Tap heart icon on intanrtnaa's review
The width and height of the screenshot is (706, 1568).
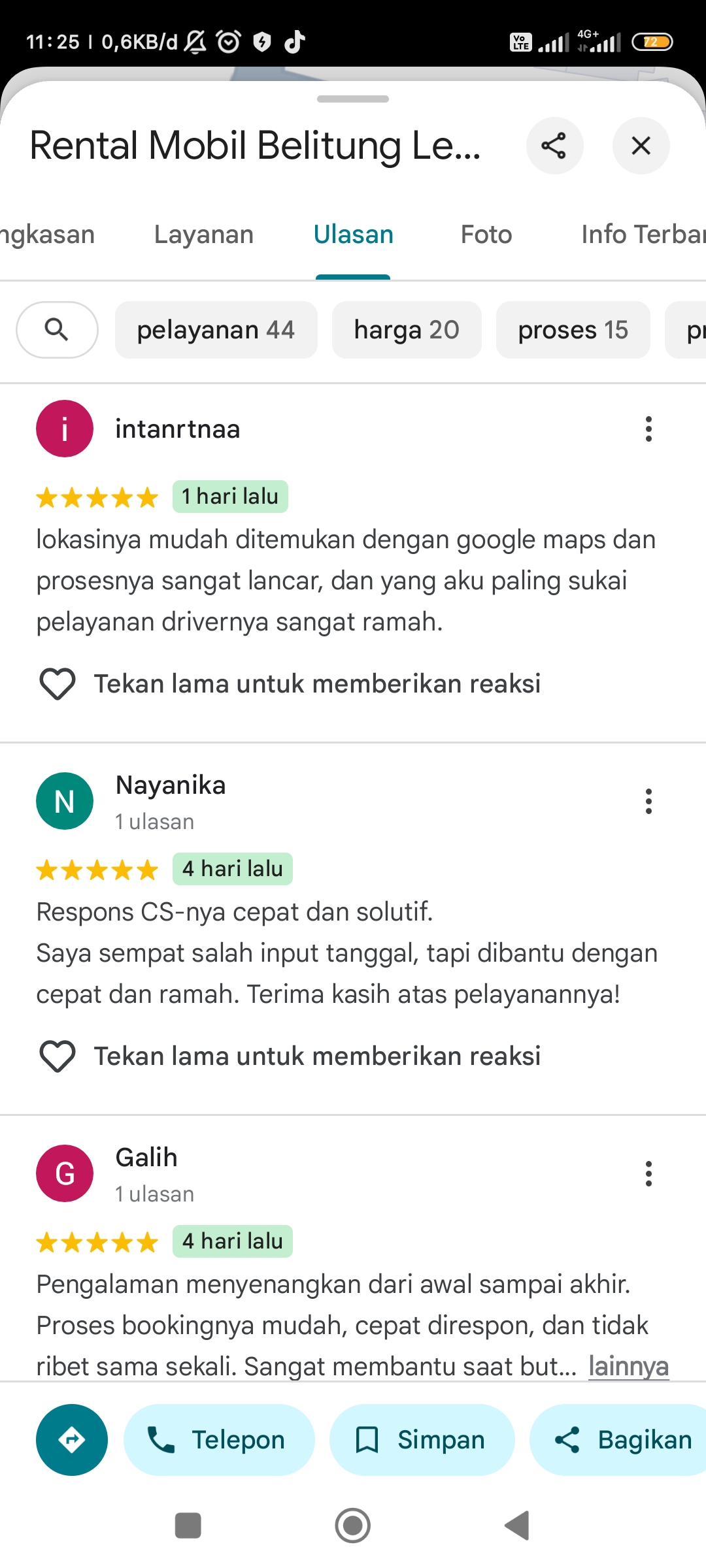(x=58, y=684)
